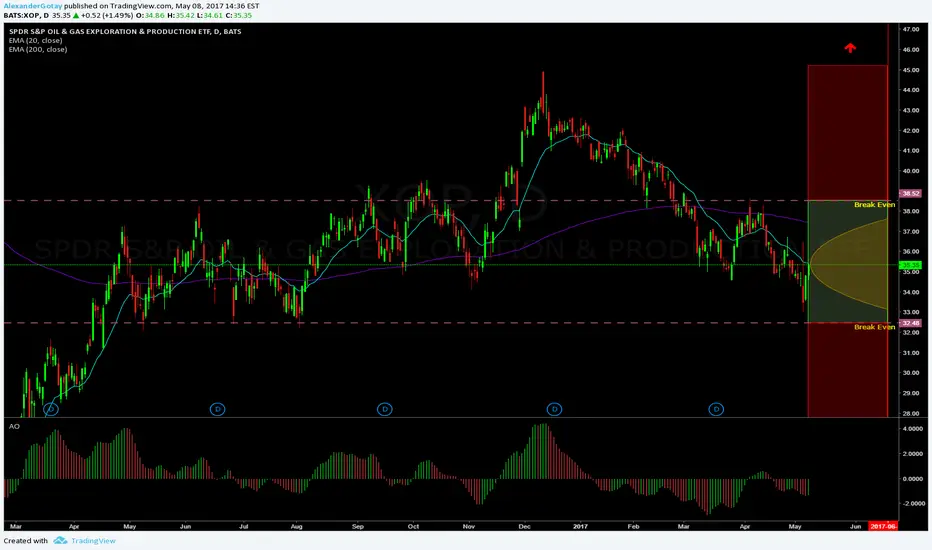The height and width of the screenshot is (550, 932).
Task: Click the '28.00' price axis value
Action: pyautogui.click(x=911, y=413)
